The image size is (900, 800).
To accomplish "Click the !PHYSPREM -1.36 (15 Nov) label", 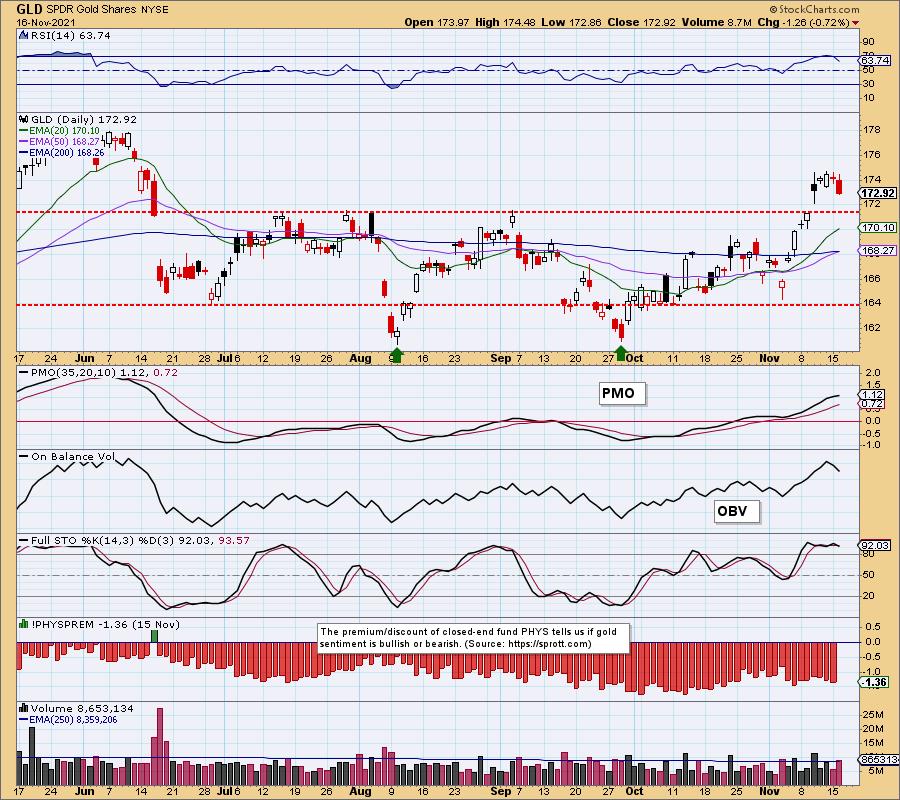I will [x=105, y=624].
